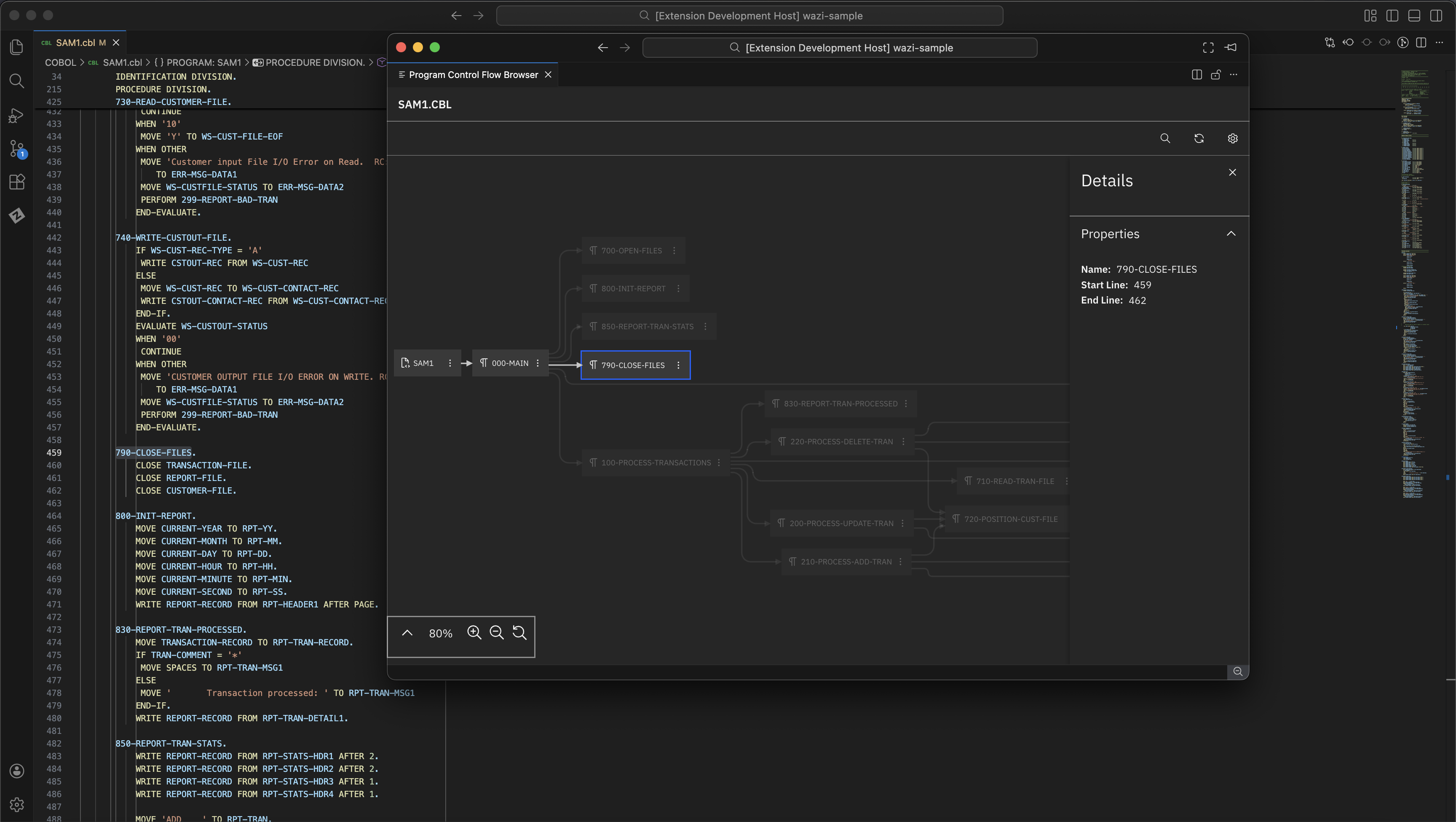Zoom in on the flow graph
The image size is (1456, 822).
(474, 633)
